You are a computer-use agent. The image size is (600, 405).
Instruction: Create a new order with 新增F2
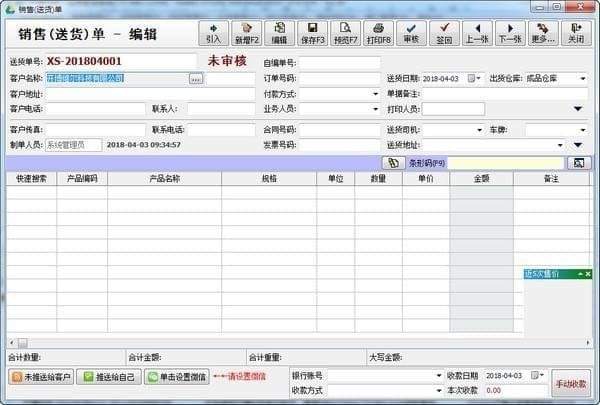pyautogui.click(x=247, y=33)
